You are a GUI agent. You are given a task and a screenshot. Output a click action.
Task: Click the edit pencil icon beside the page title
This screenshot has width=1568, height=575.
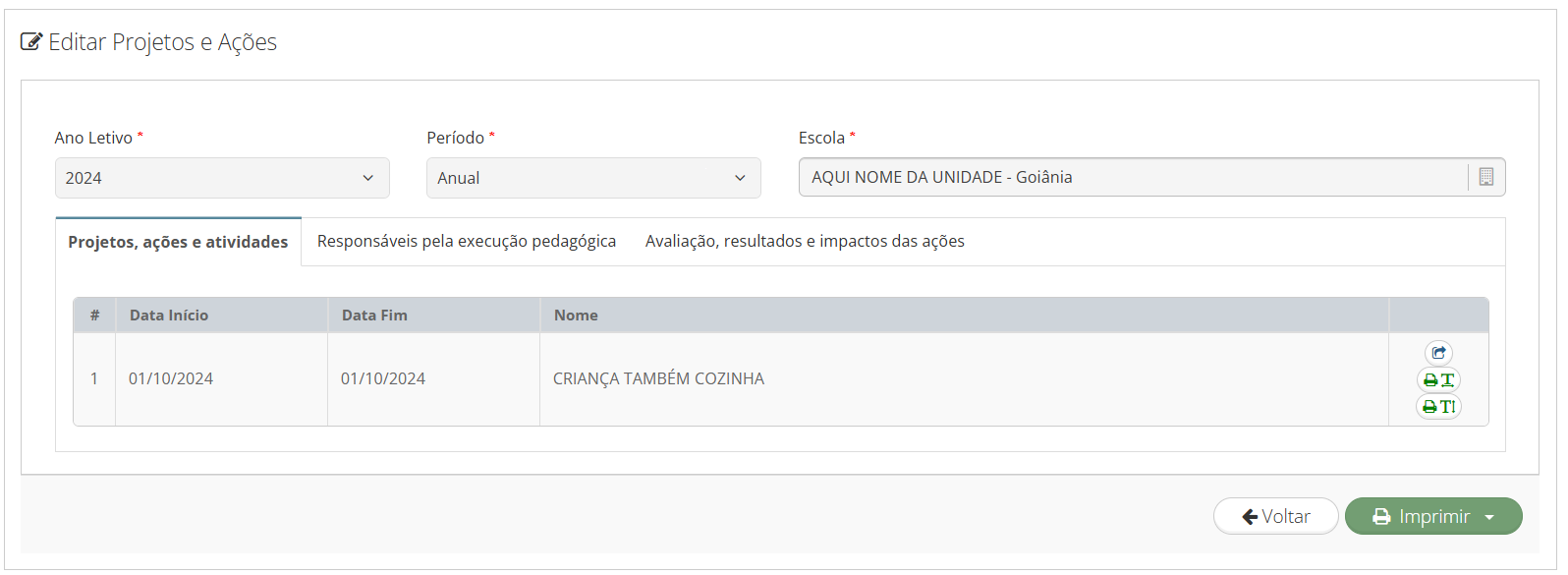coord(31,42)
